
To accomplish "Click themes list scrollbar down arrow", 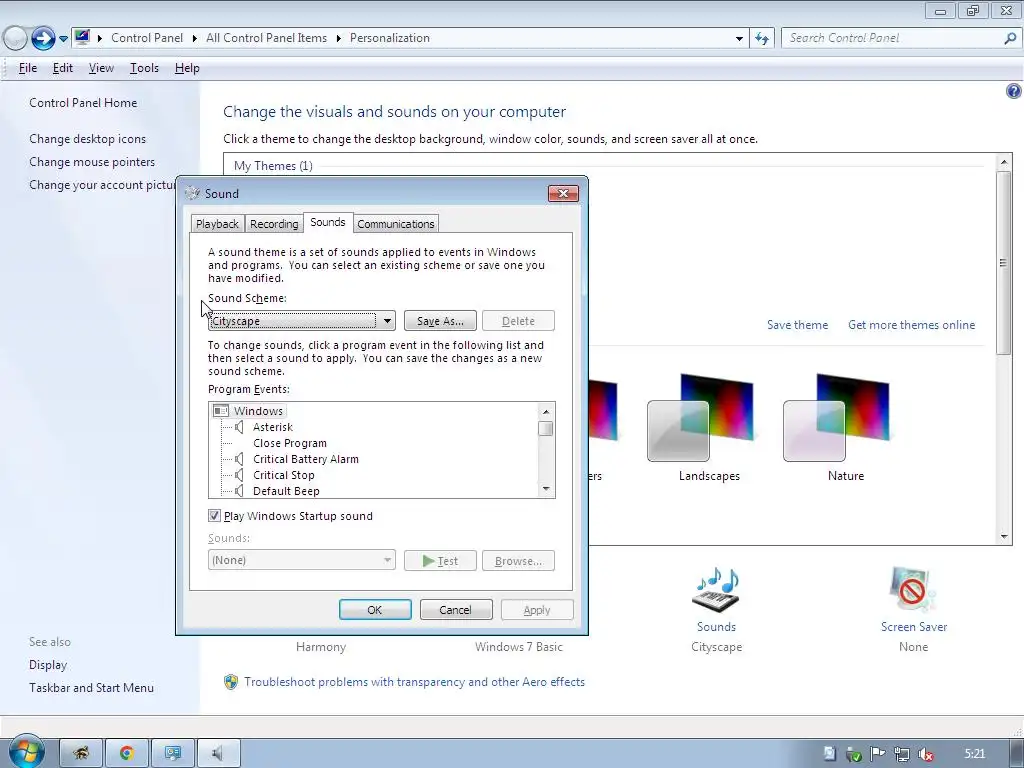I will click(x=1004, y=537).
